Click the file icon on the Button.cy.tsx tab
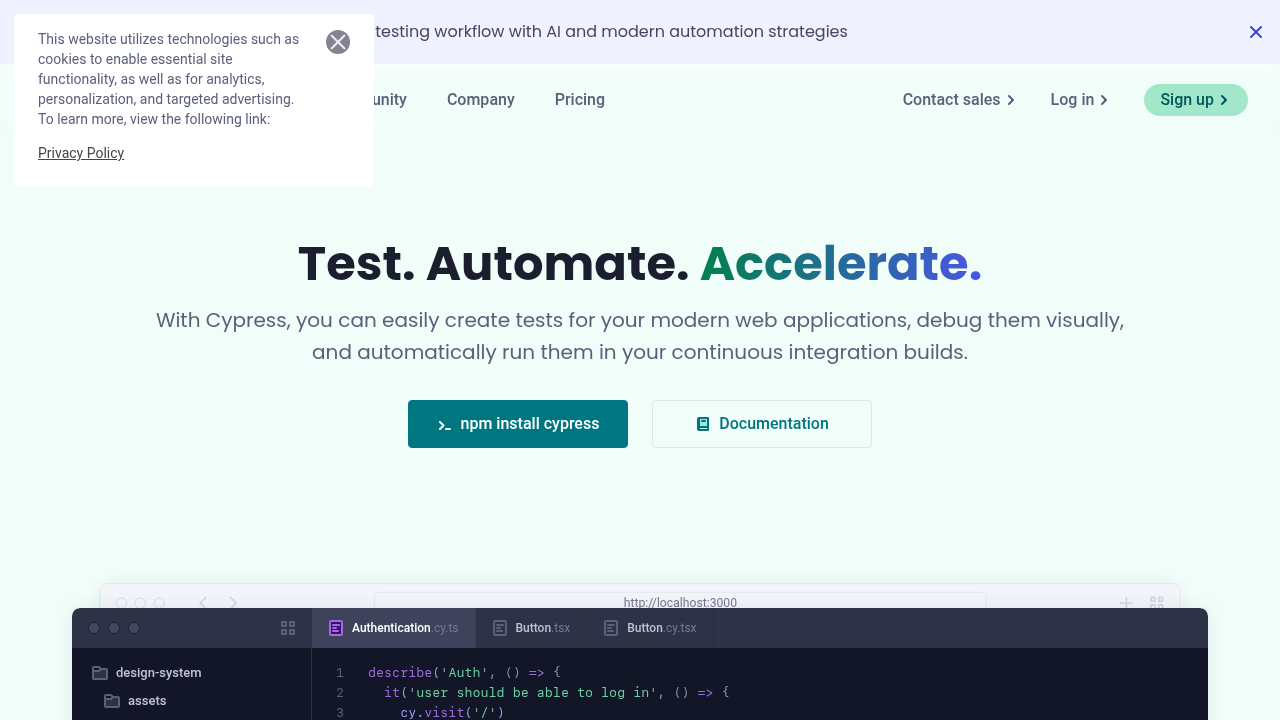Image resolution: width=1280 pixels, height=720 pixels. [610, 628]
